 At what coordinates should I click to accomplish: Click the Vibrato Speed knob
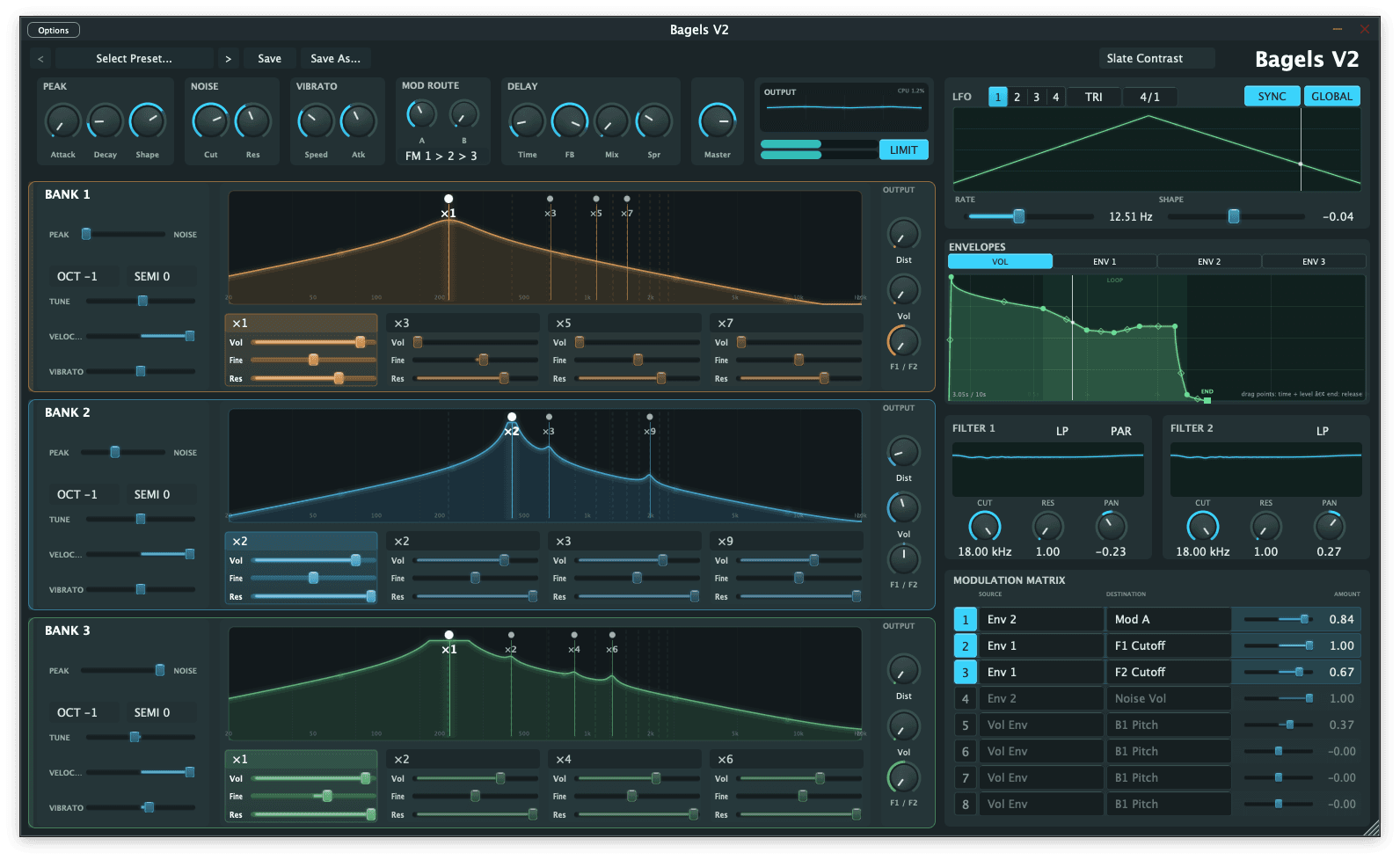click(x=316, y=121)
